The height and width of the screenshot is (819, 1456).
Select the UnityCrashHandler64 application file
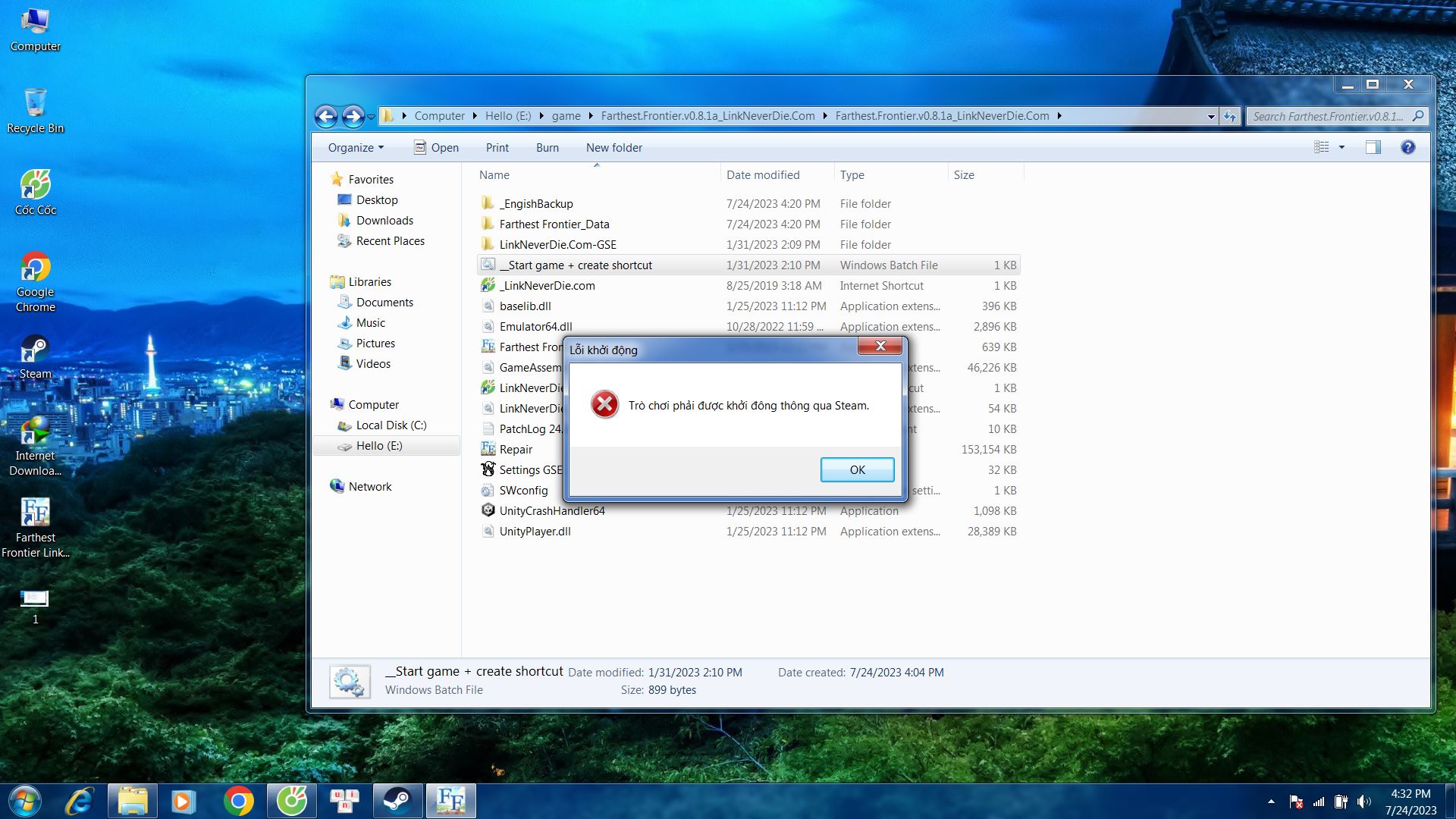pyautogui.click(x=551, y=510)
